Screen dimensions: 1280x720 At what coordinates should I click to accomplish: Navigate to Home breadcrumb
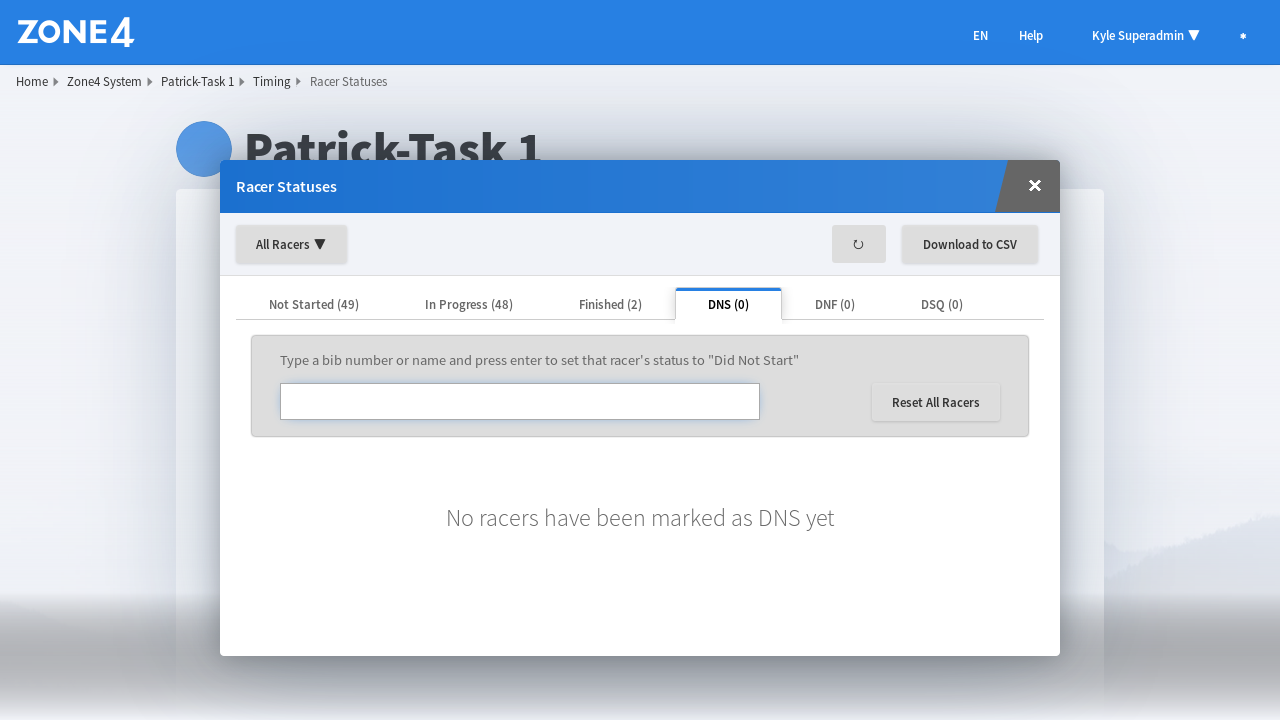coord(32,82)
